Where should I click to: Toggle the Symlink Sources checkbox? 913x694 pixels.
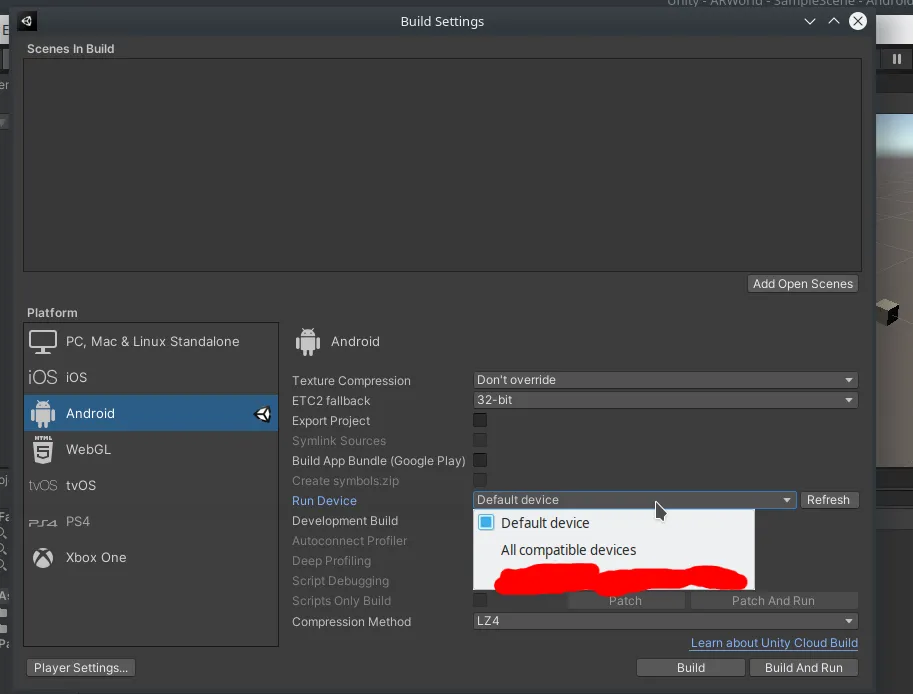point(480,440)
